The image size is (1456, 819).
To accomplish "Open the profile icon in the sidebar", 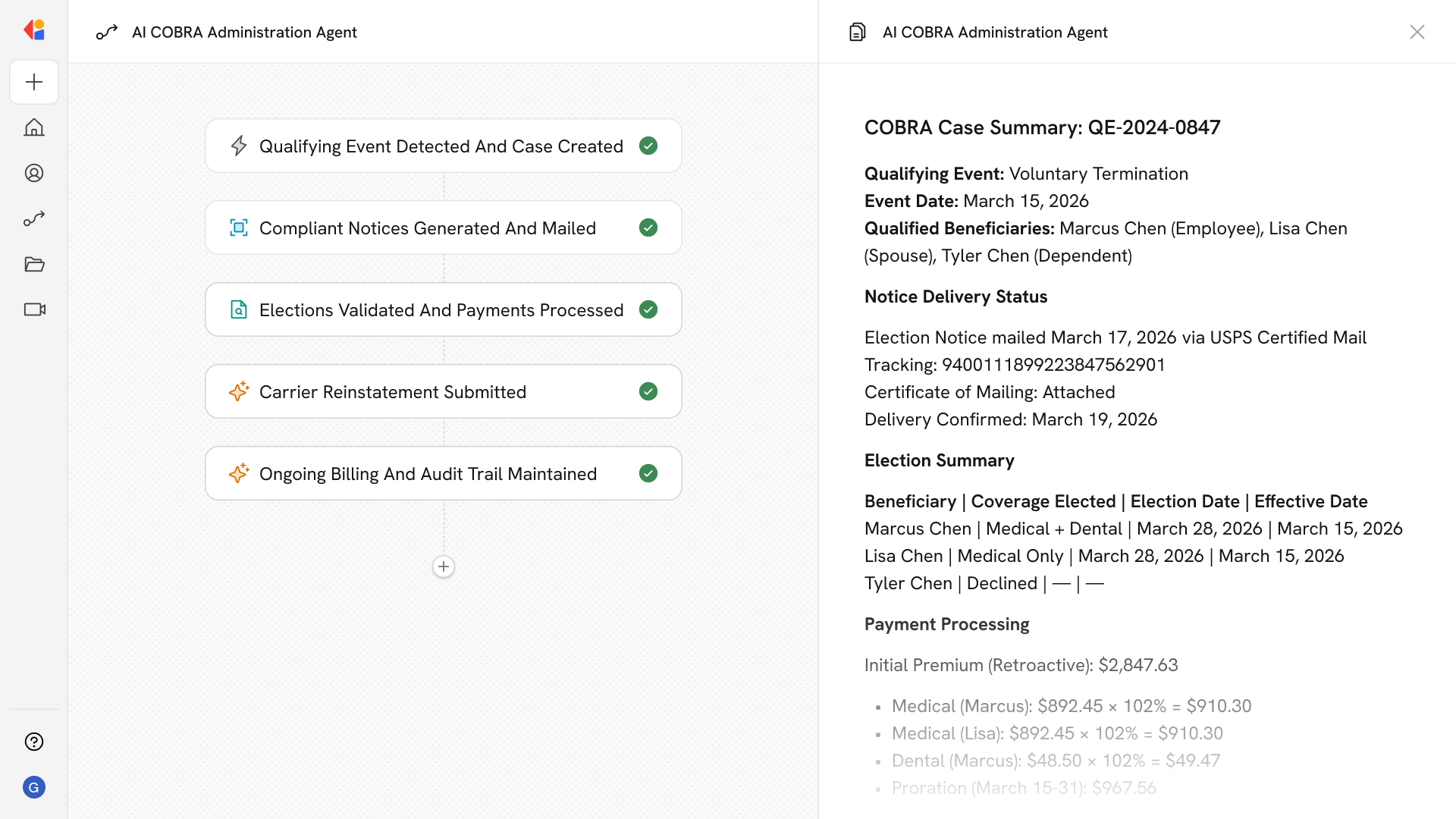I will pos(34,173).
